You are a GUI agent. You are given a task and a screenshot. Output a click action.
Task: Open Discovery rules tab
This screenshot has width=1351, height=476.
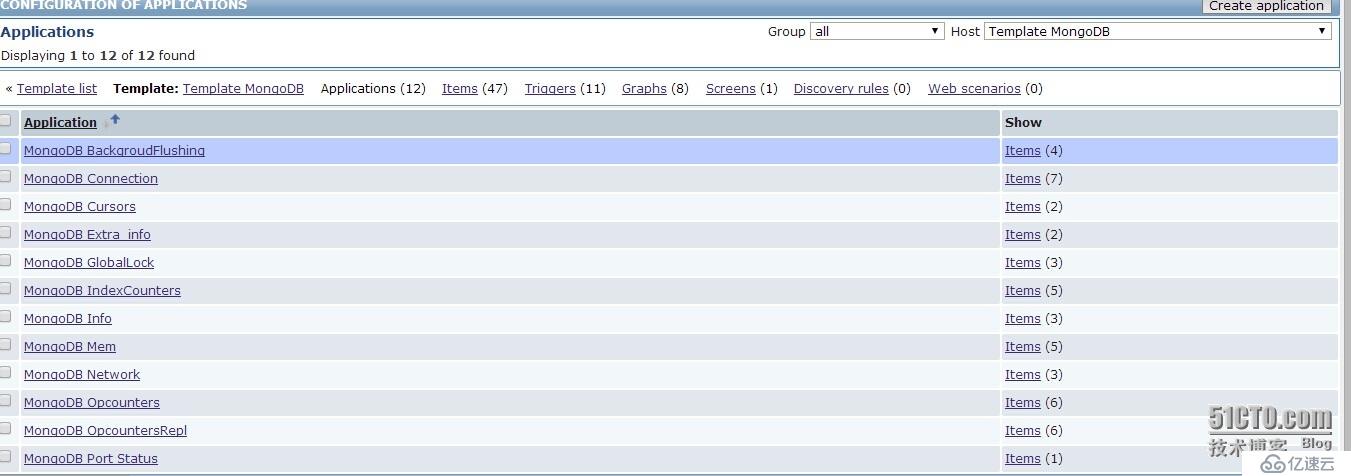[841, 88]
